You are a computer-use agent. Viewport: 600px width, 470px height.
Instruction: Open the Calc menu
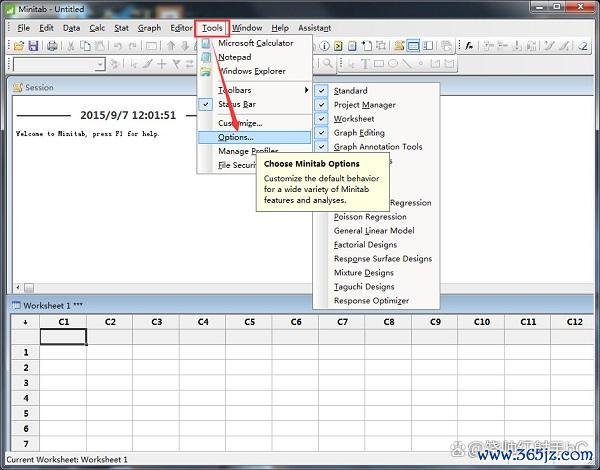pos(97,28)
